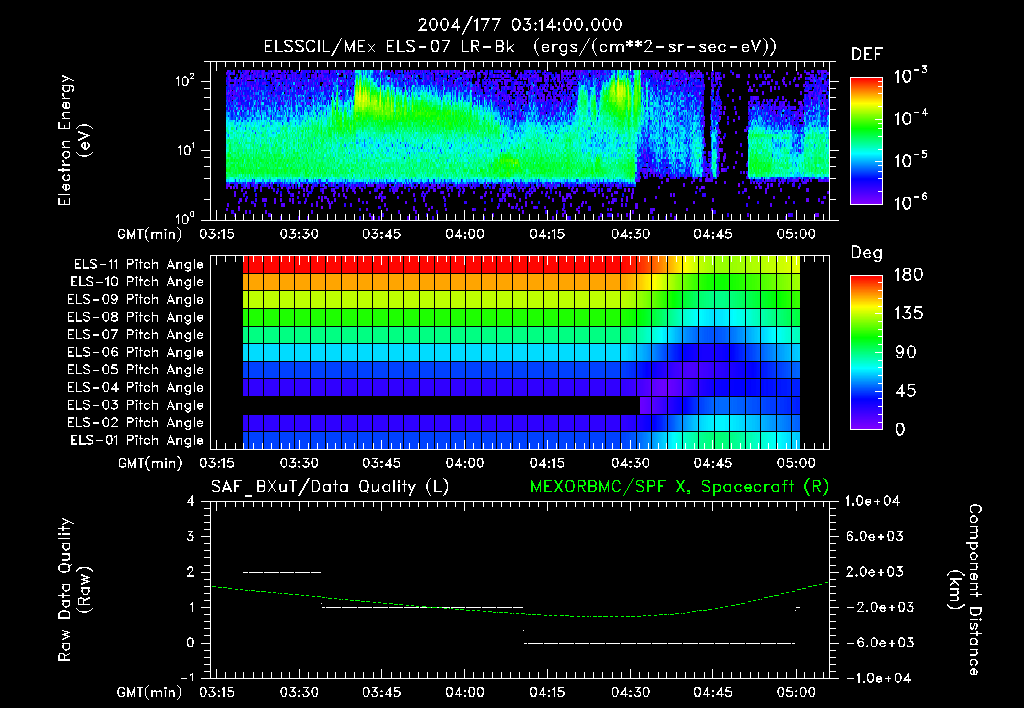Click the green spacecraft position curve minimum
This screenshot has width=1024, height=708.
pyautogui.click(x=607, y=617)
